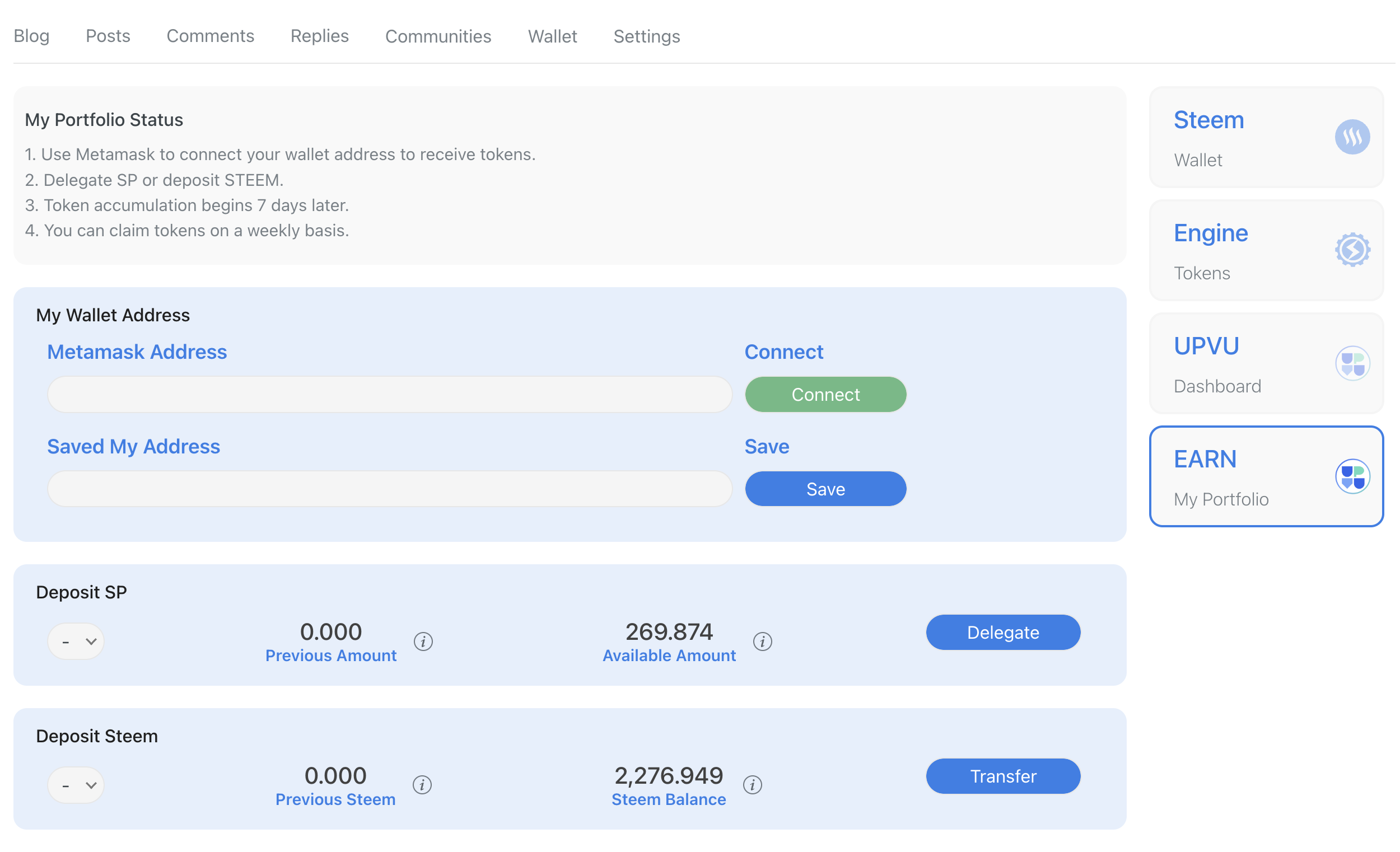
Task: Click the Delegate button
Action: coord(1002,632)
